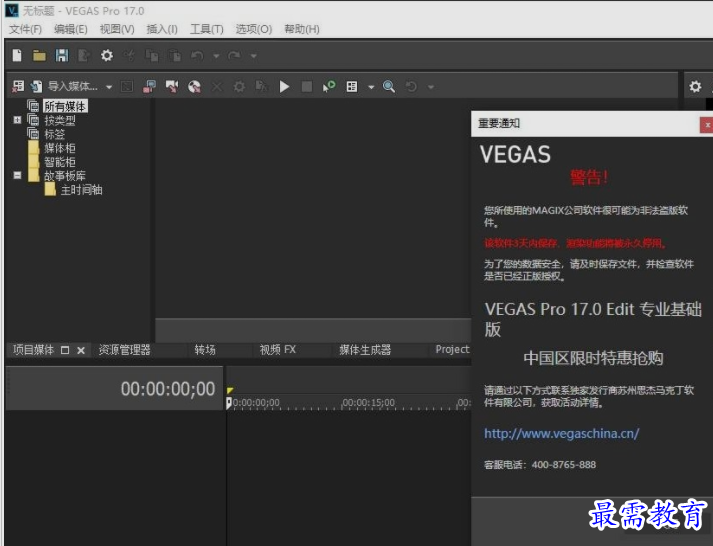The image size is (713, 546).
Task: Toggle the Auto Preview icon with green play
Action: tap(329, 86)
